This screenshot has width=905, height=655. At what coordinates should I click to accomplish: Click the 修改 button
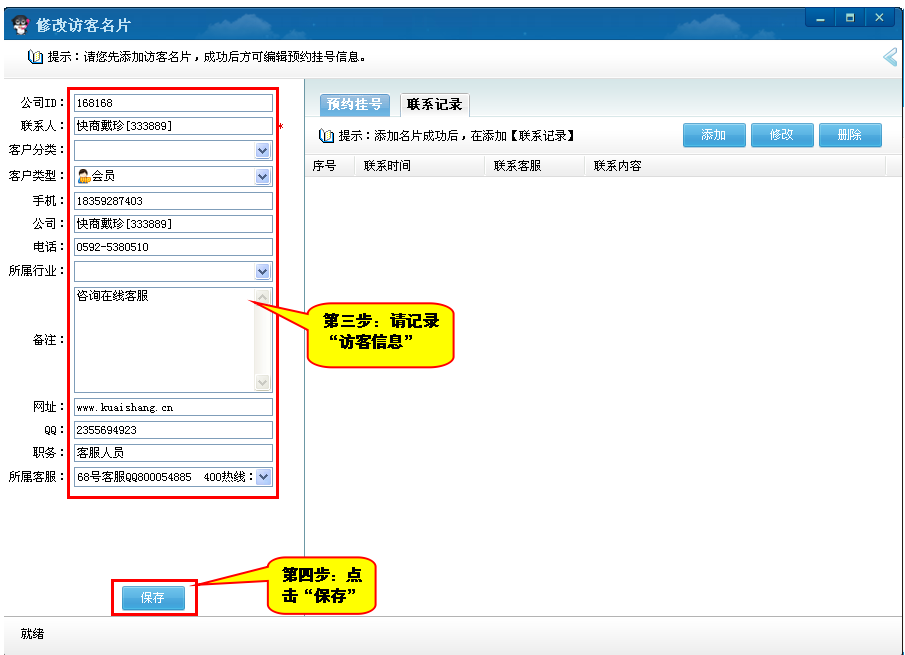pyautogui.click(x=781, y=135)
